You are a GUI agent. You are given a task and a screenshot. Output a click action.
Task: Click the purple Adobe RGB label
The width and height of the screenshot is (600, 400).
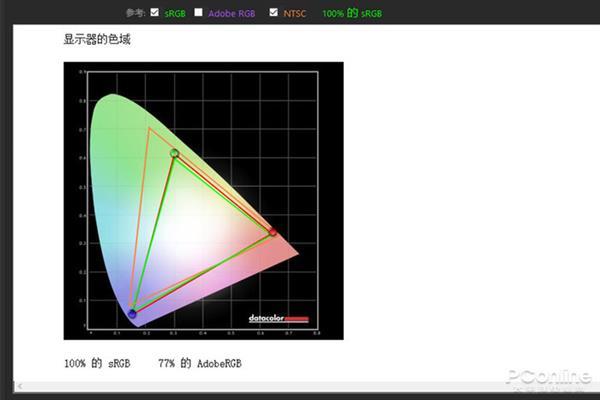click(x=231, y=14)
